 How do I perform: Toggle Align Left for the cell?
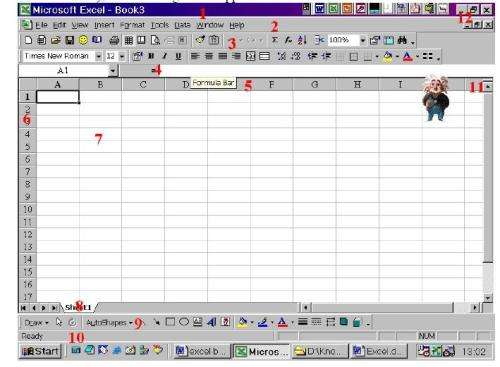[195, 56]
